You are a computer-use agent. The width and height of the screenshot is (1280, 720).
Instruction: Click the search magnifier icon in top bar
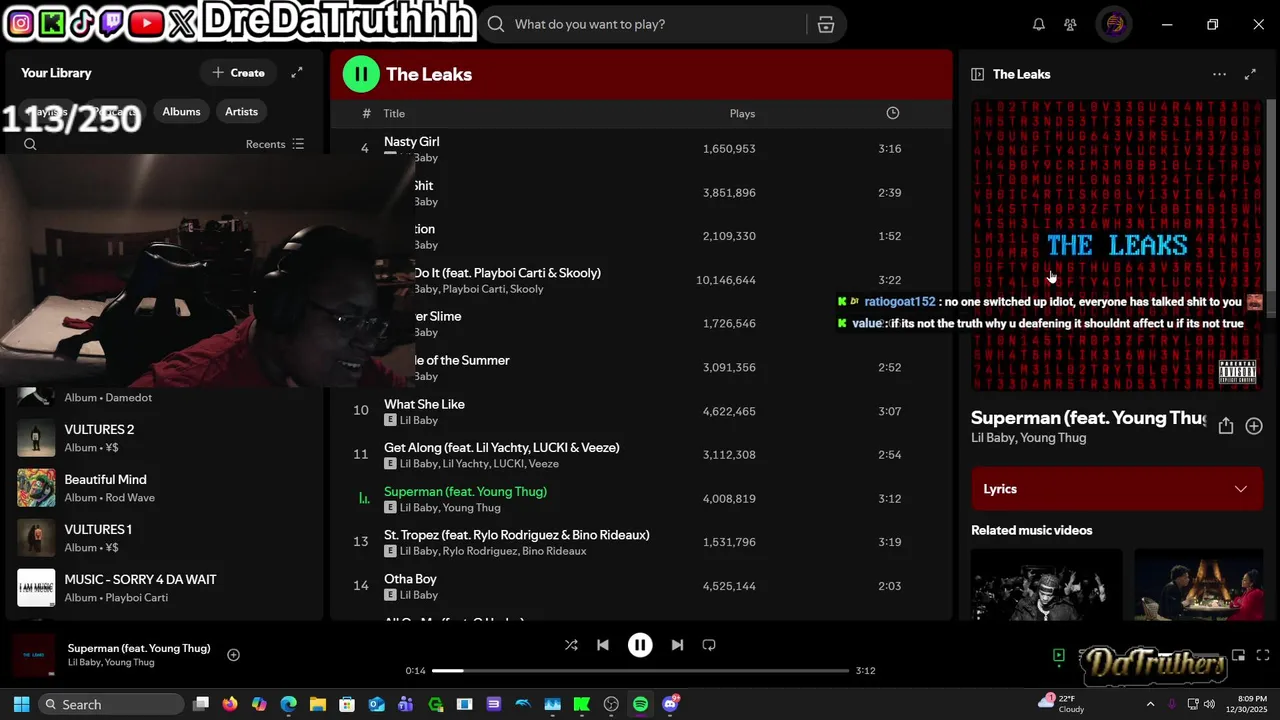tap(496, 24)
